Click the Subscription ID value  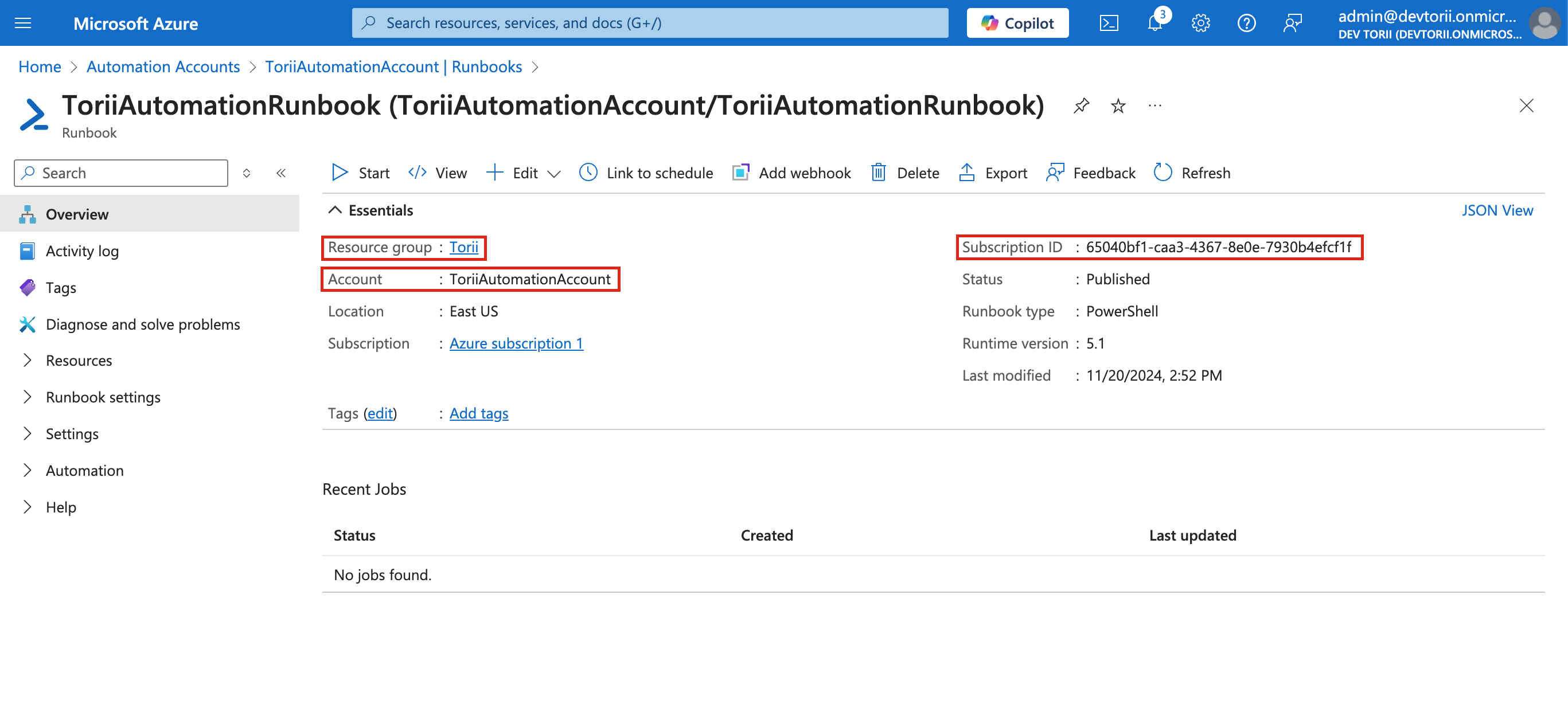point(1218,247)
